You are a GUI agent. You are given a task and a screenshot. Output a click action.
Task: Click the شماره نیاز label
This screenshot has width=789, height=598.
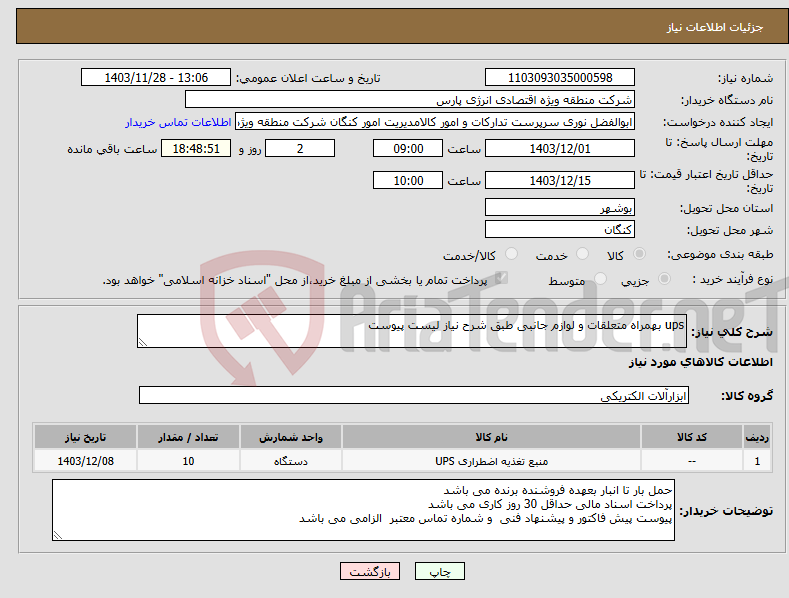(745, 79)
